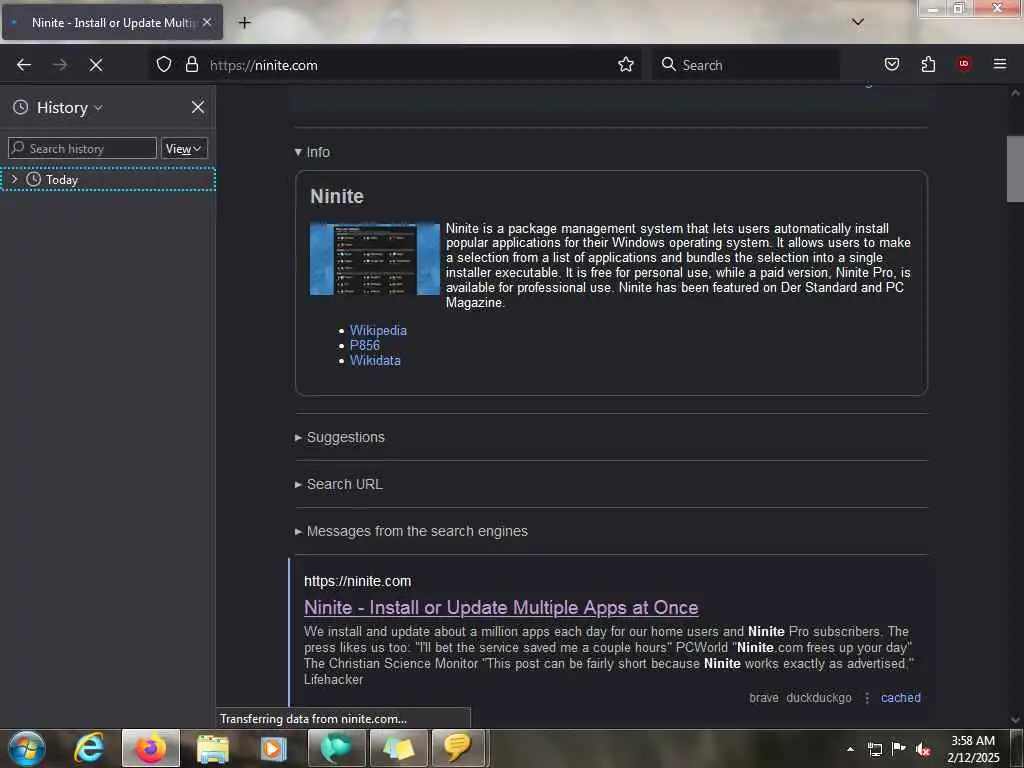Open Windows Media Player taskbar icon
Viewport: 1024px width, 768px height.
click(x=274, y=748)
